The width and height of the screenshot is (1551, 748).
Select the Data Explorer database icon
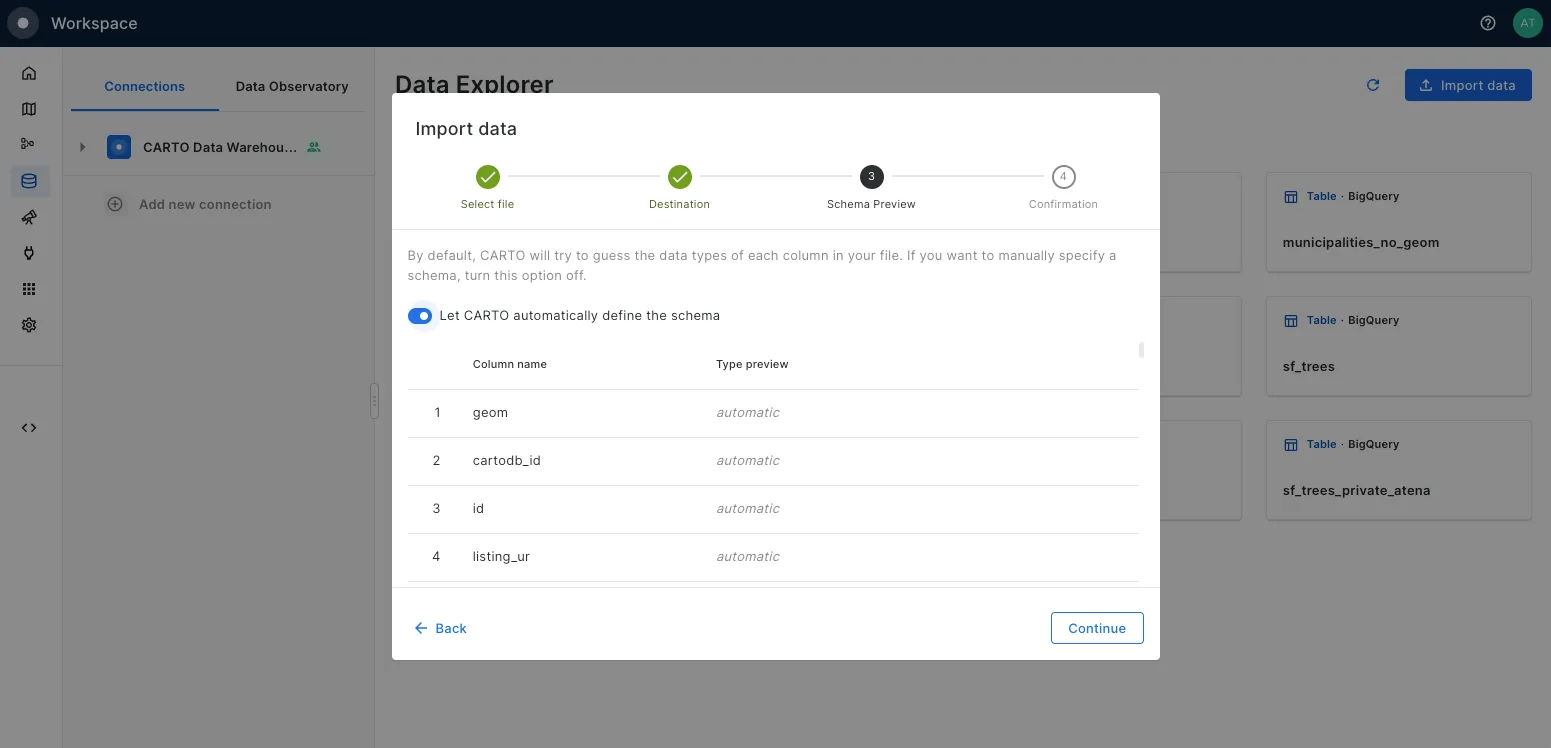click(x=29, y=181)
